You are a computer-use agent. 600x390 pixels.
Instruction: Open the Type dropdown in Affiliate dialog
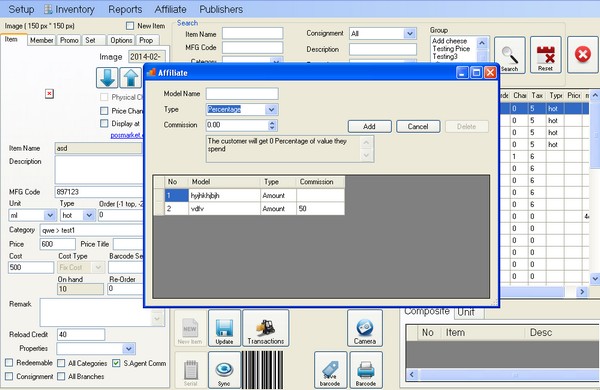pos(271,109)
